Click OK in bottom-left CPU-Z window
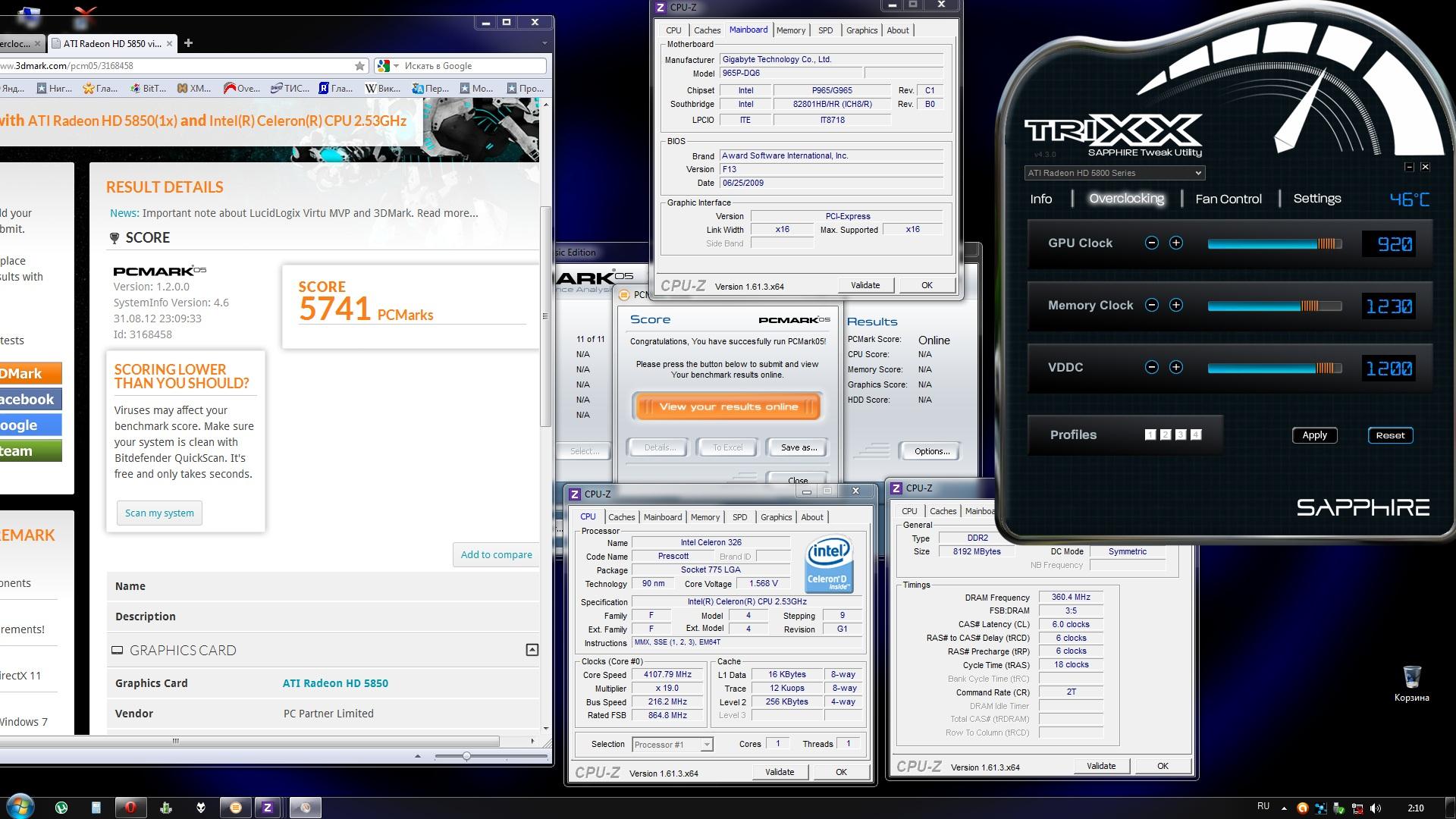This screenshot has width=1456, height=819. 841,772
